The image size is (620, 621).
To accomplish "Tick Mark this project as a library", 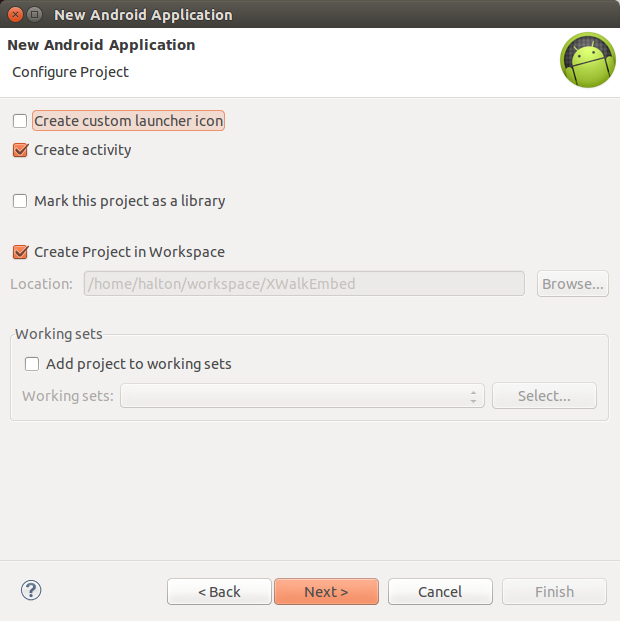I will point(20,201).
